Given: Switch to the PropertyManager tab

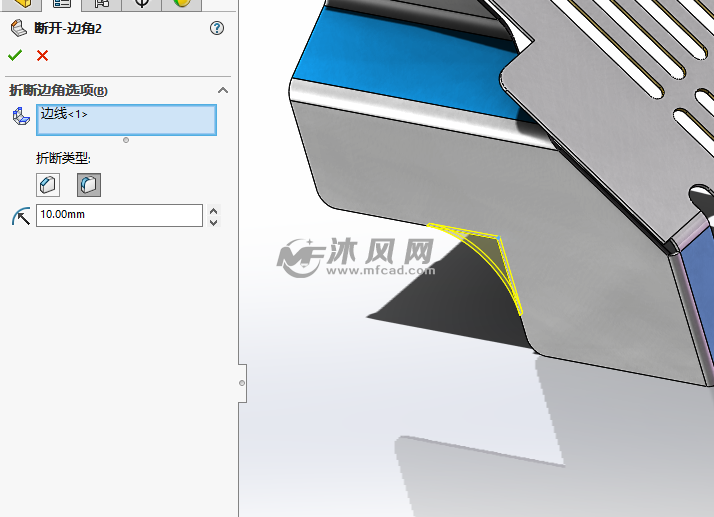Looking at the screenshot, I should [x=62, y=4].
